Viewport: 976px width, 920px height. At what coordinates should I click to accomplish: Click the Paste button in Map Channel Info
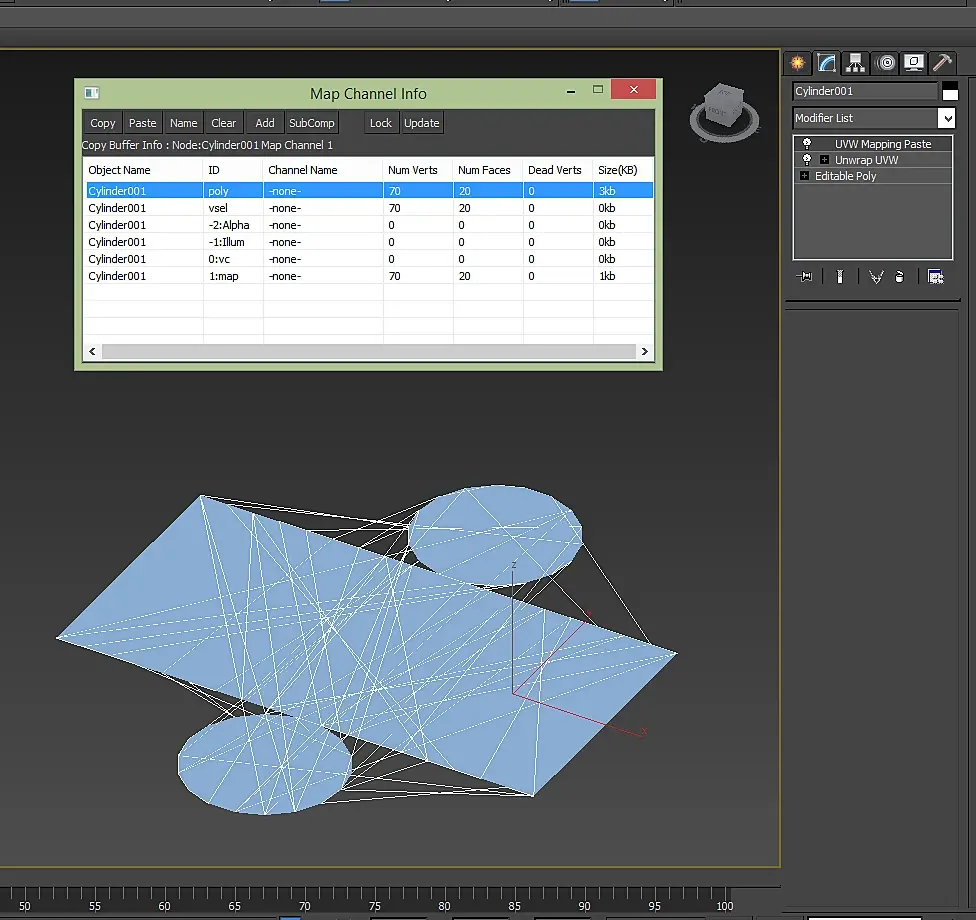pyautogui.click(x=143, y=123)
